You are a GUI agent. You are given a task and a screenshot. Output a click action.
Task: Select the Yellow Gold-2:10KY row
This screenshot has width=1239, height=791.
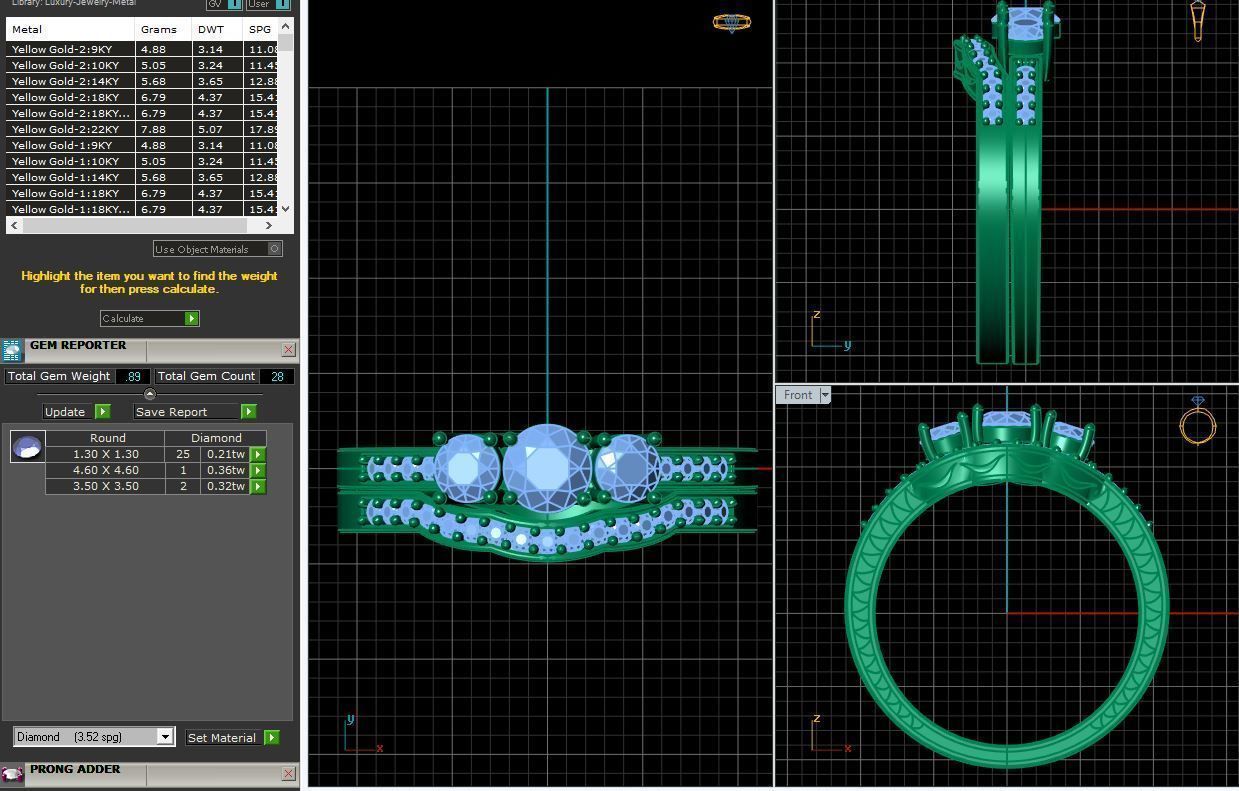[x=142, y=65]
